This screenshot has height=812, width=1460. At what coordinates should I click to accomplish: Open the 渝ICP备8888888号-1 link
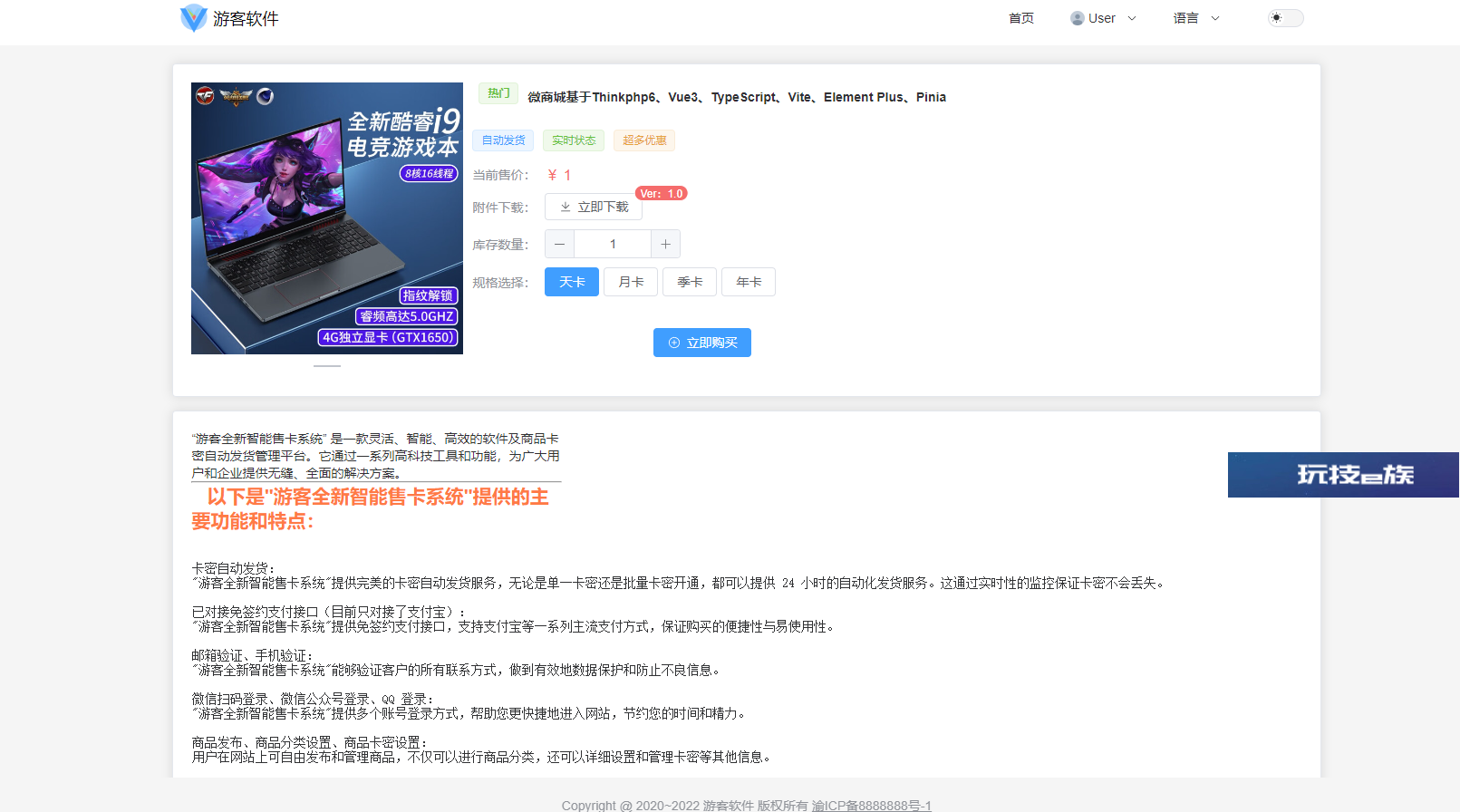click(872, 805)
